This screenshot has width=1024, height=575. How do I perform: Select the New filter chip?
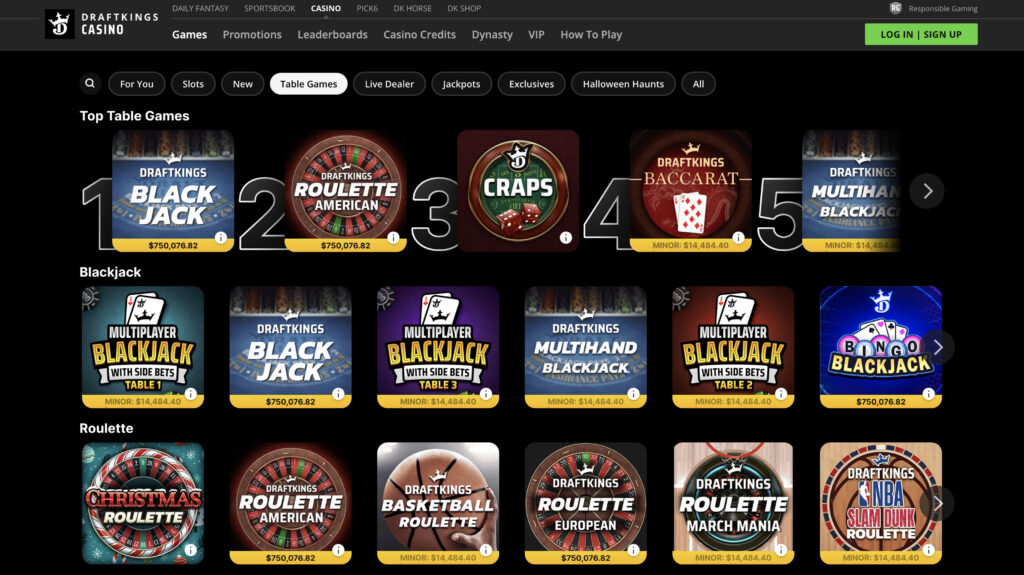[242, 84]
